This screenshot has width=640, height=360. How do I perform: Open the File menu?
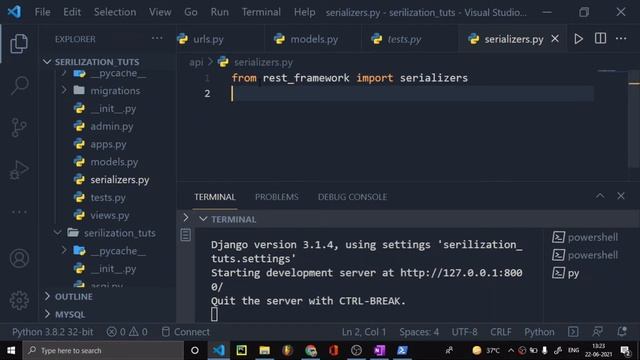click(x=42, y=12)
